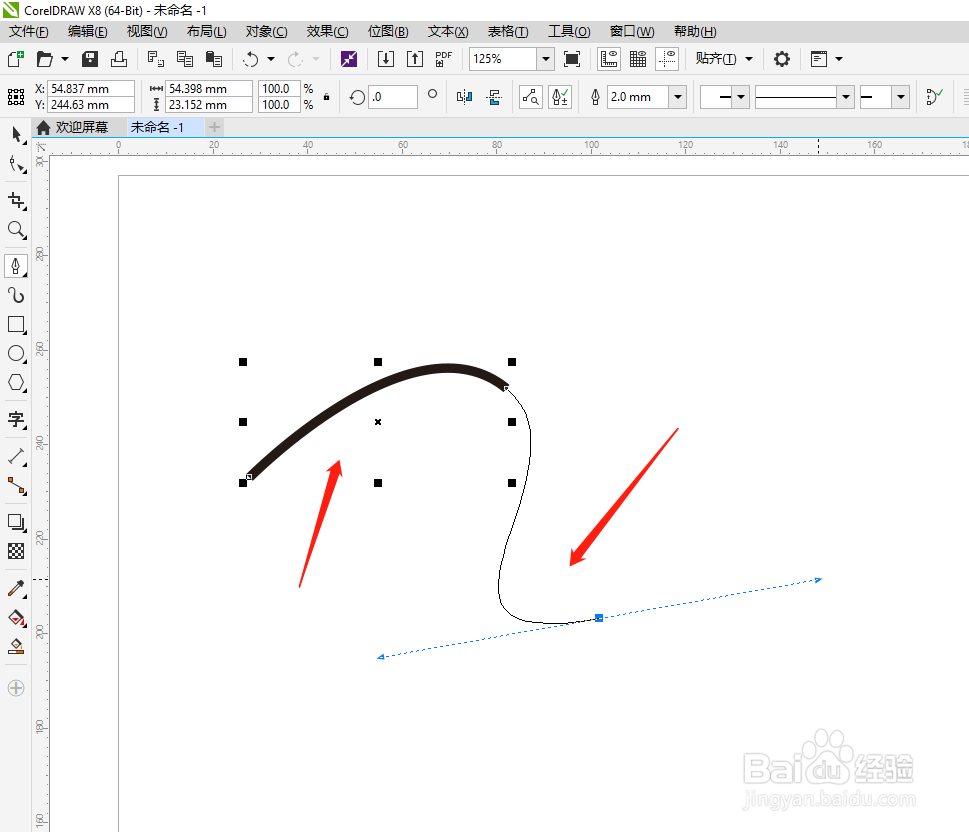The width and height of the screenshot is (969, 832).
Task: Save the document with disk icon
Action: click(90, 59)
